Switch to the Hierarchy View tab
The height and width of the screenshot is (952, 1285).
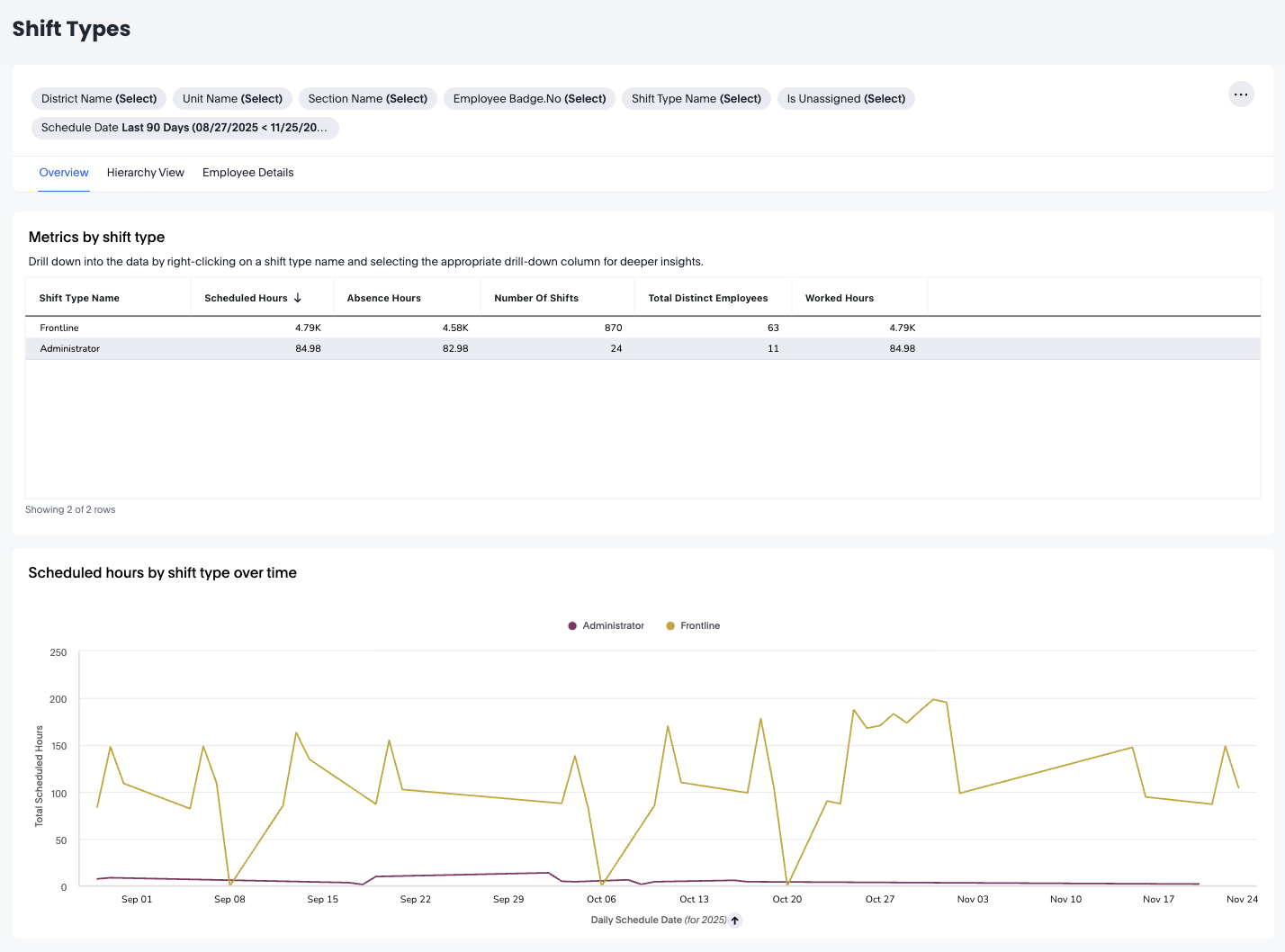pos(145,173)
